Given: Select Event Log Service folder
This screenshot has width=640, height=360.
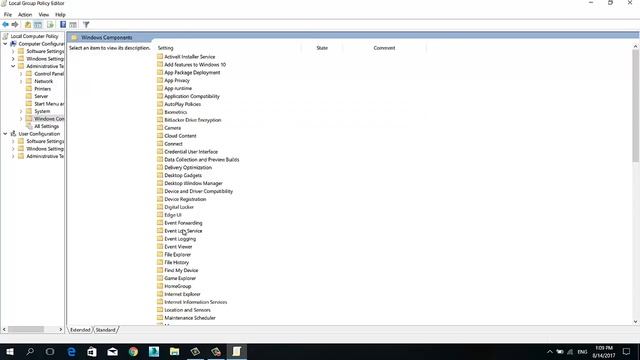Looking at the screenshot, I should tap(183, 231).
